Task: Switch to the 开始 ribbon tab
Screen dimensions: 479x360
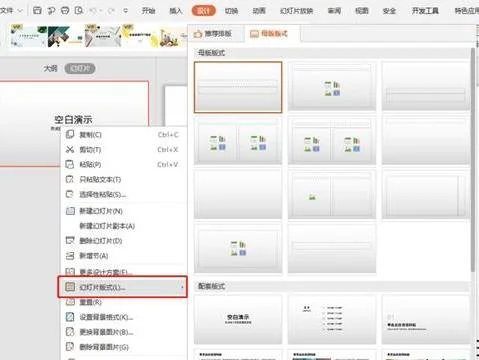Action: click(x=148, y=11)
